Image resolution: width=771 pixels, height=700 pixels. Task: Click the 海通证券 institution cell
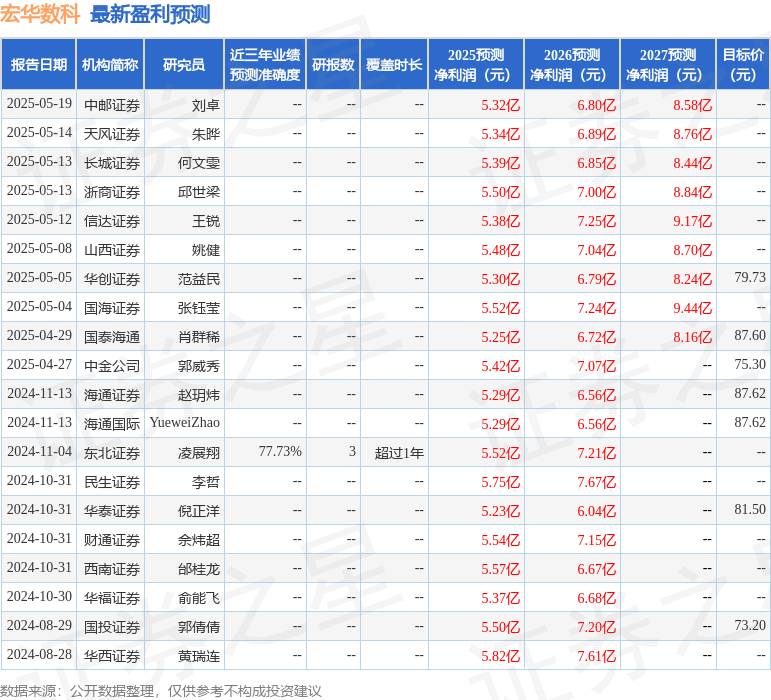[112, 395]
